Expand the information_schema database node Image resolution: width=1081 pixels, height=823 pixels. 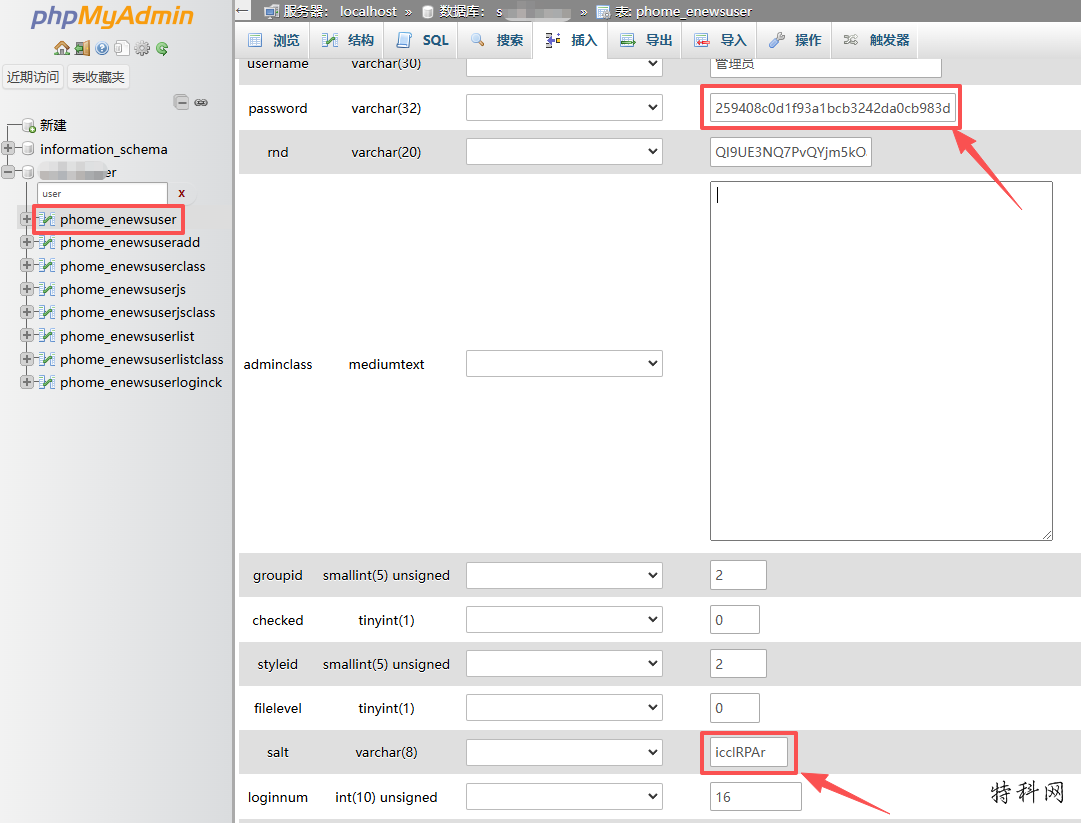point(8,148)
